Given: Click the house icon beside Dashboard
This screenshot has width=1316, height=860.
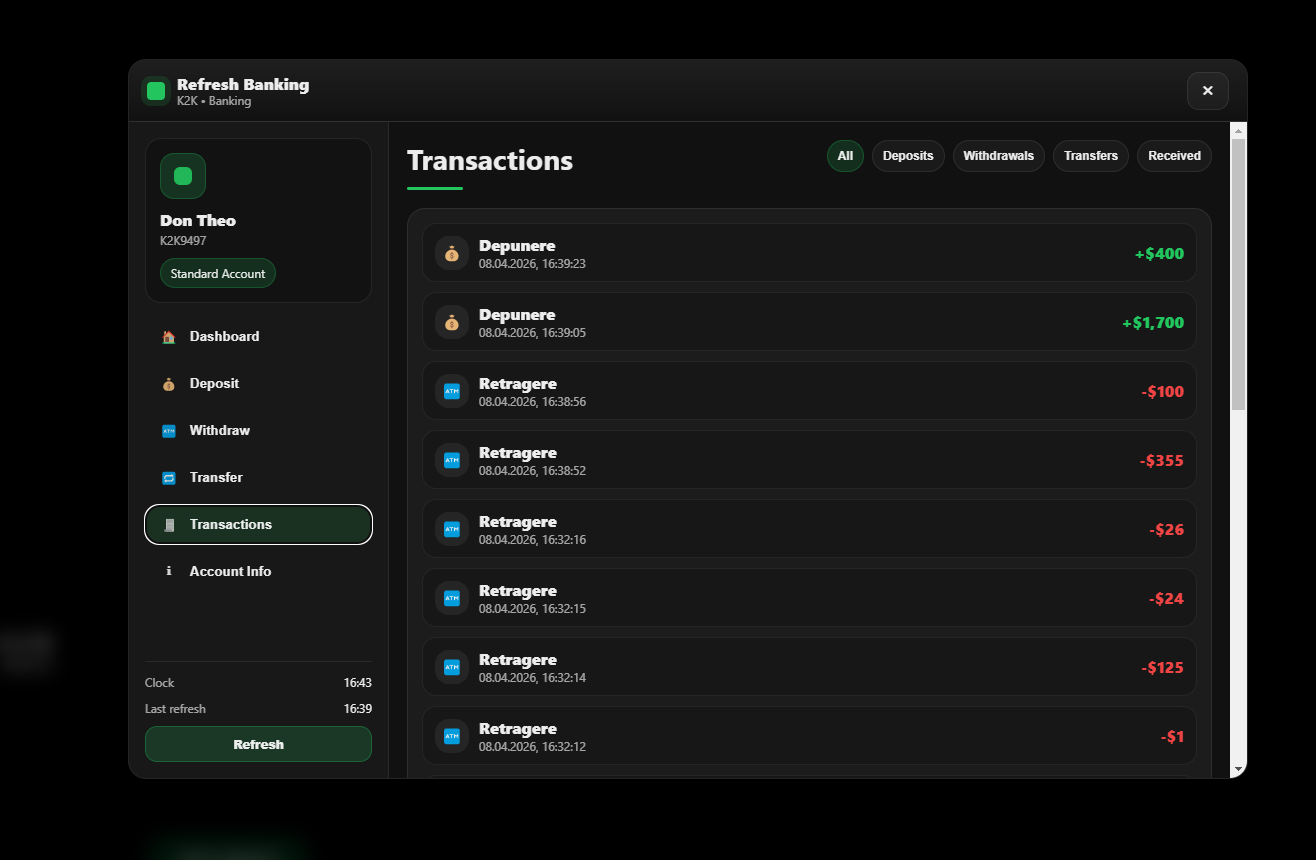Looking at the screenshot, I should 169,337.
